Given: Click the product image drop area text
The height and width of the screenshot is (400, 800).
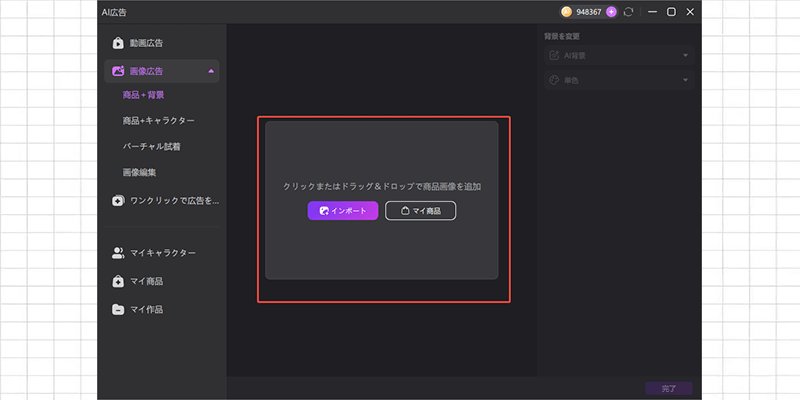Looking at the screenshot, I should pos(382,187).
